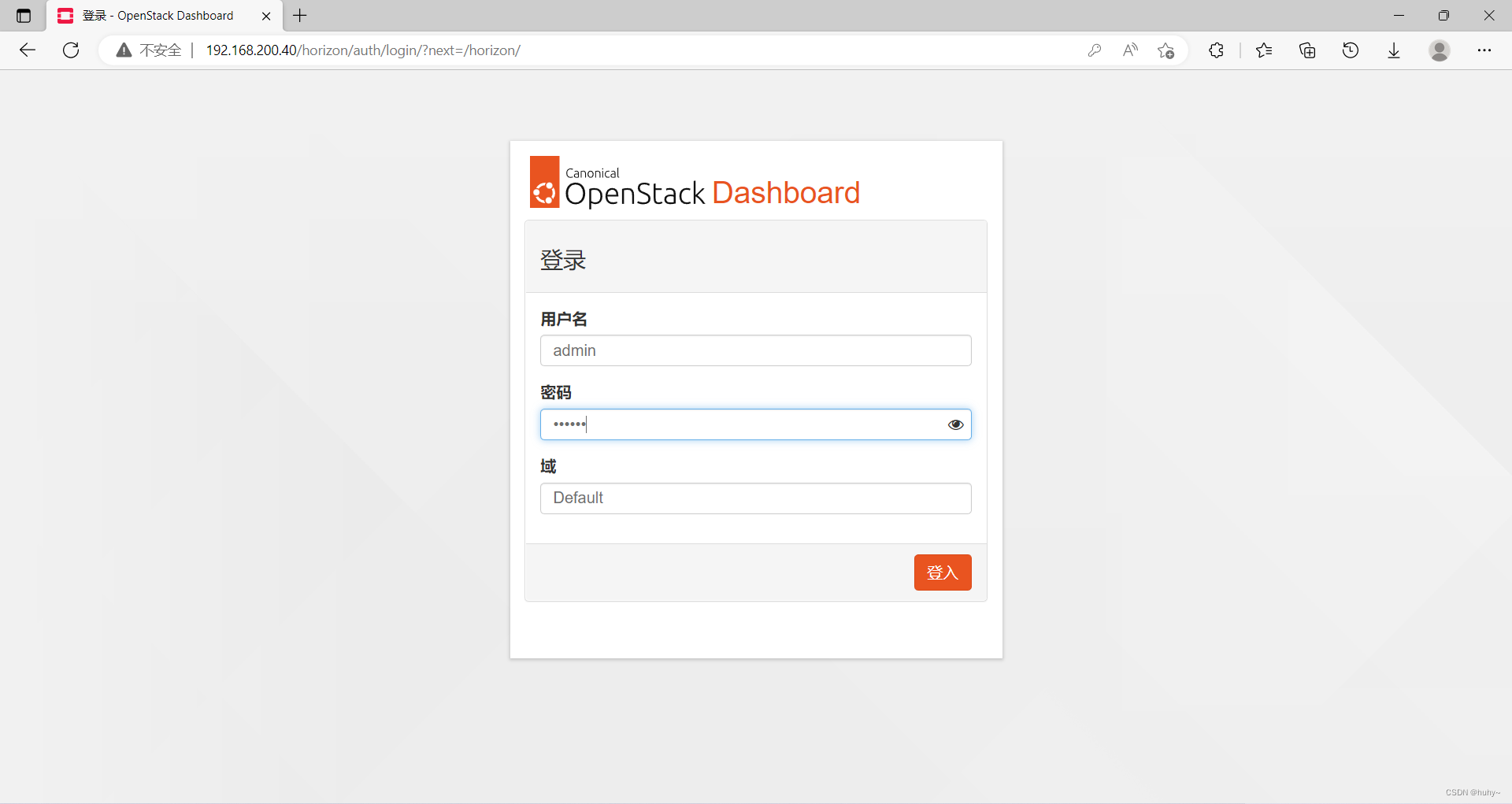
Task: Show the password with eye icon
Action: 956,424
